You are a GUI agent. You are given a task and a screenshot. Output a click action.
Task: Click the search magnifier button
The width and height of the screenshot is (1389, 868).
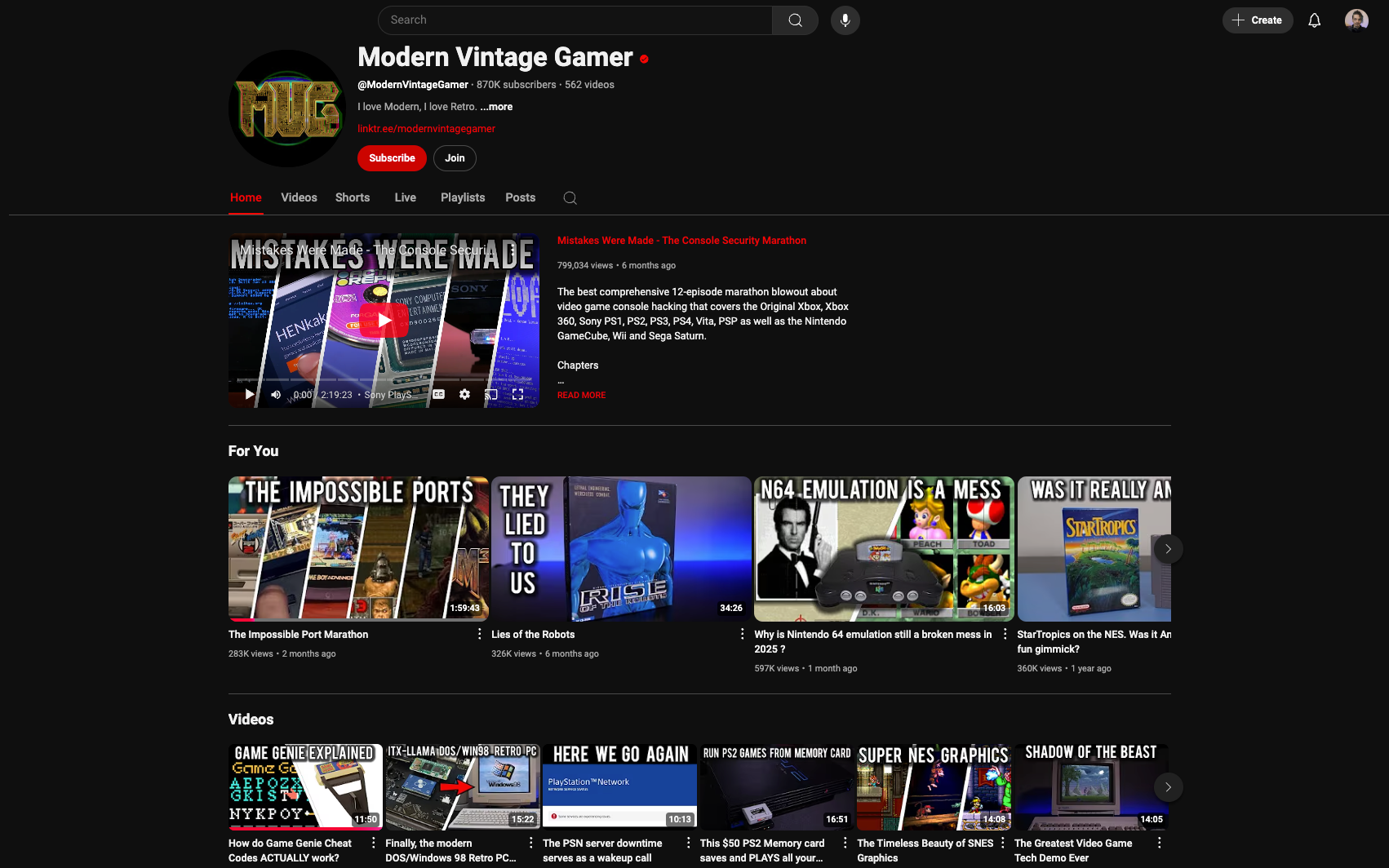coord(795,20)
